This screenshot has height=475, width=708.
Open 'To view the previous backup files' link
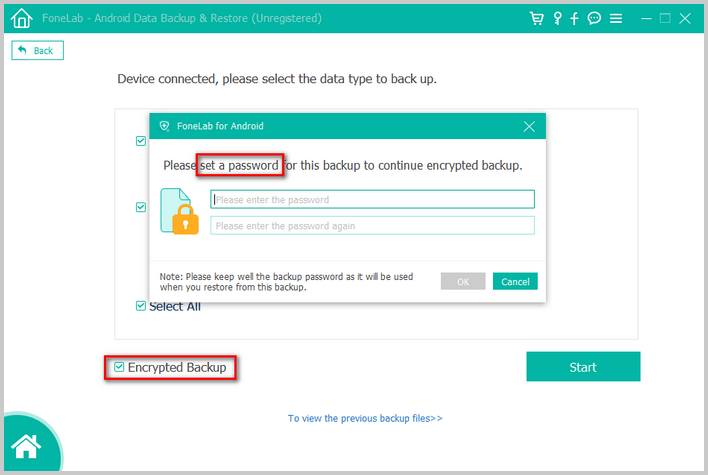coord(365,419)
